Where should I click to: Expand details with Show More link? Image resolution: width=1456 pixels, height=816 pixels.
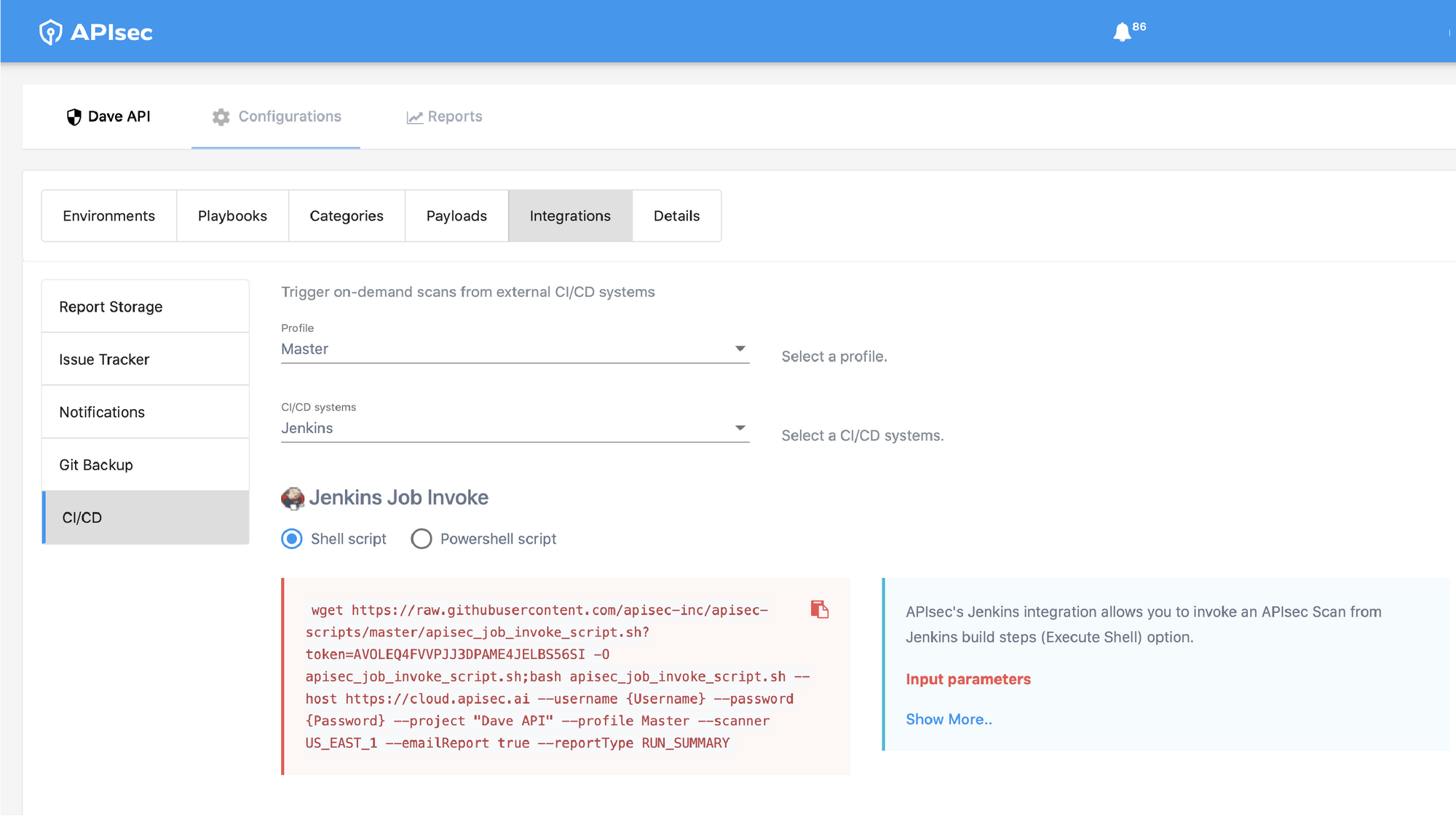(x=949, y=719)
